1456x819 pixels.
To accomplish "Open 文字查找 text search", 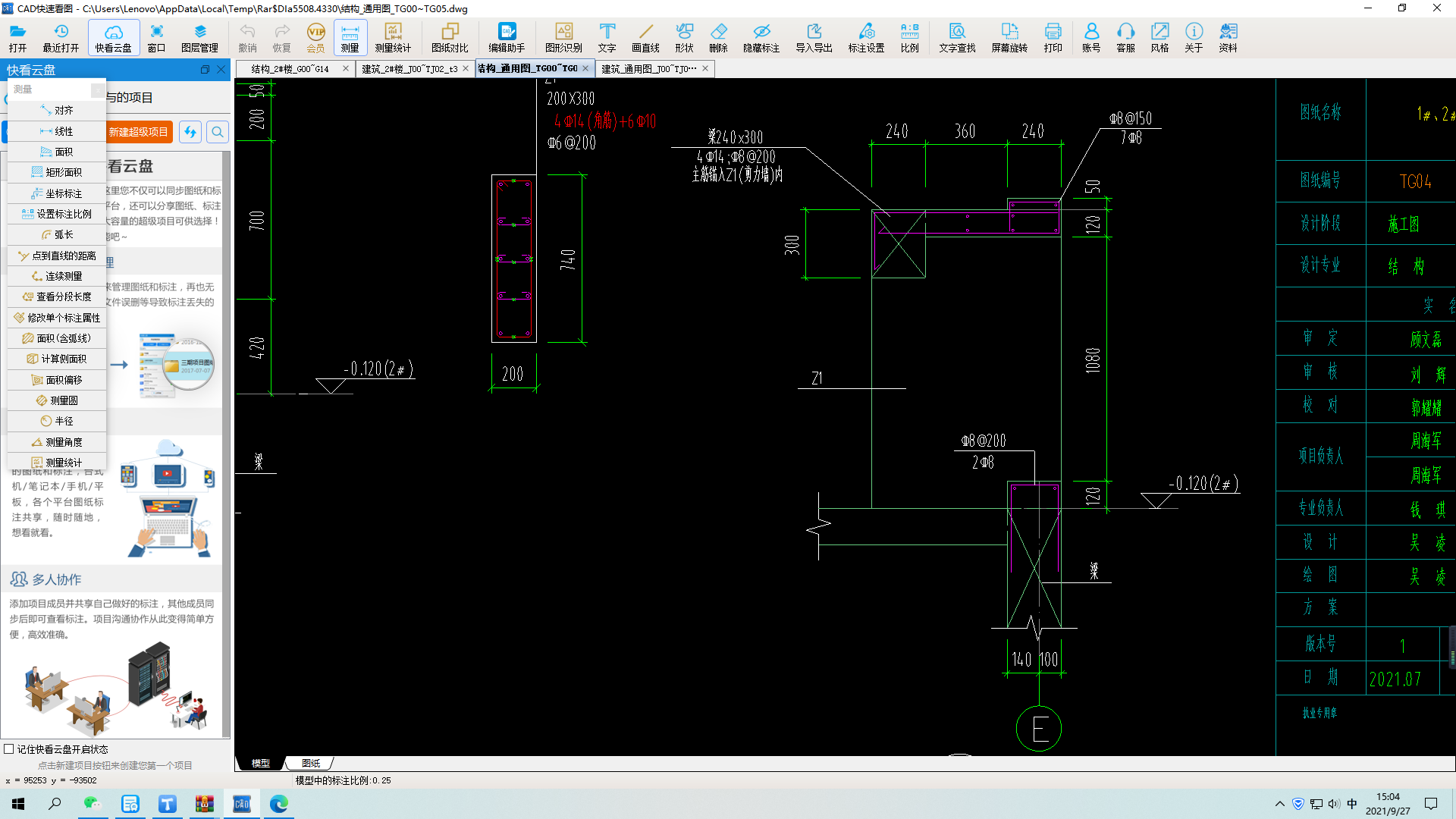I will point(957,37).
